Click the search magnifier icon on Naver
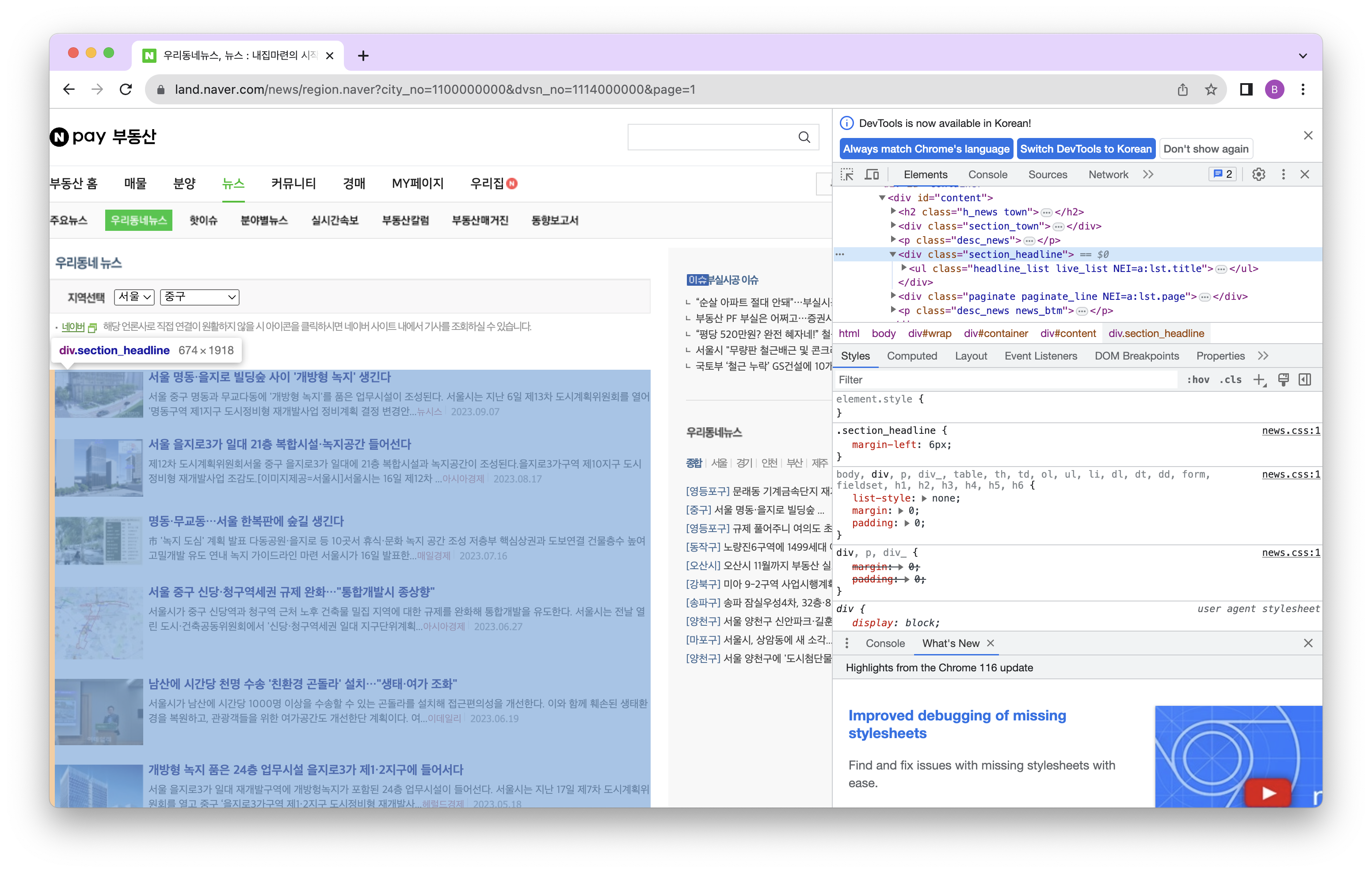1372x873 pixels. pos(804,137)
